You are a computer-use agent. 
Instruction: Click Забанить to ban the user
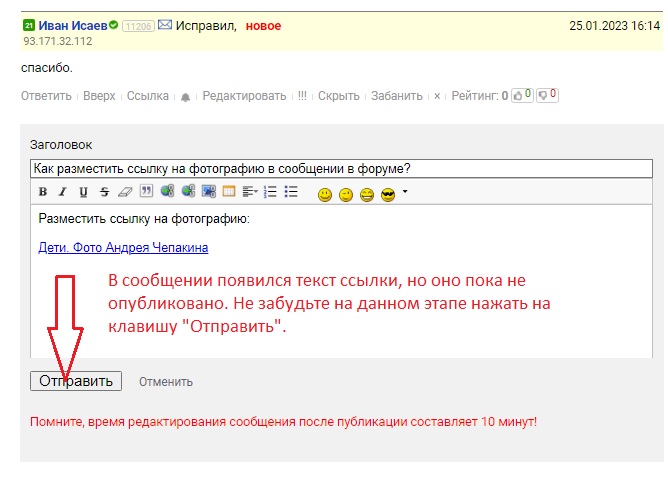(397, 96)
